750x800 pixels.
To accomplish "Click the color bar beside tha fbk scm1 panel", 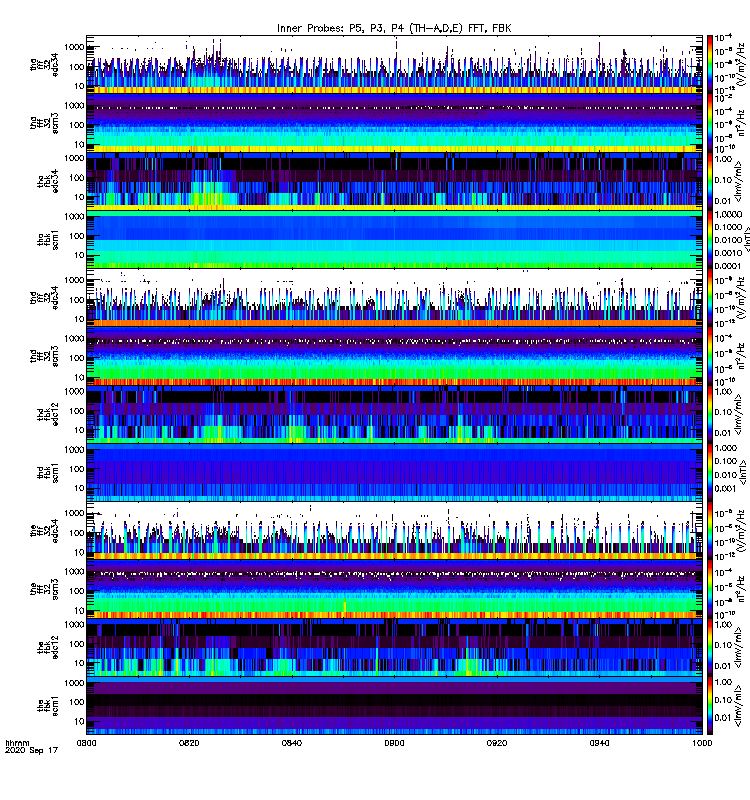I will coord(710,240).
